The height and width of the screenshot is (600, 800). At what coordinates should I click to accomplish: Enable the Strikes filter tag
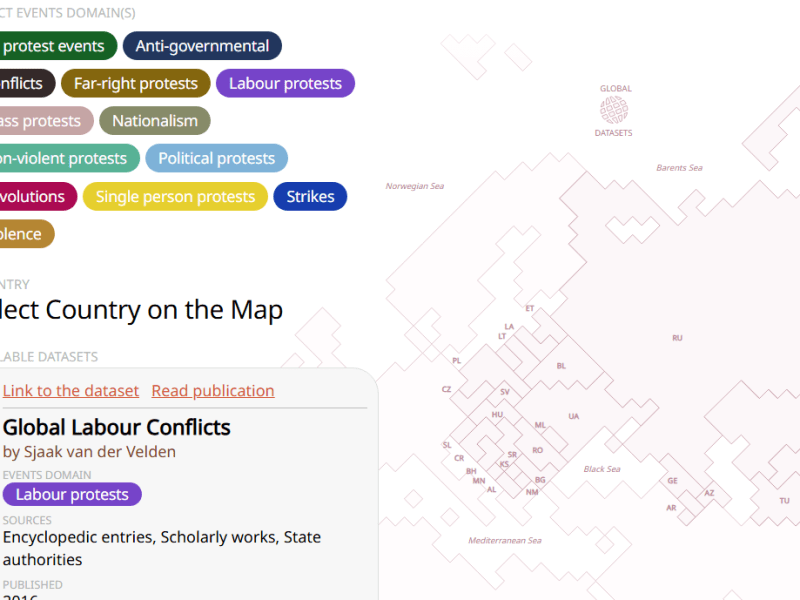tap(310, 196)
